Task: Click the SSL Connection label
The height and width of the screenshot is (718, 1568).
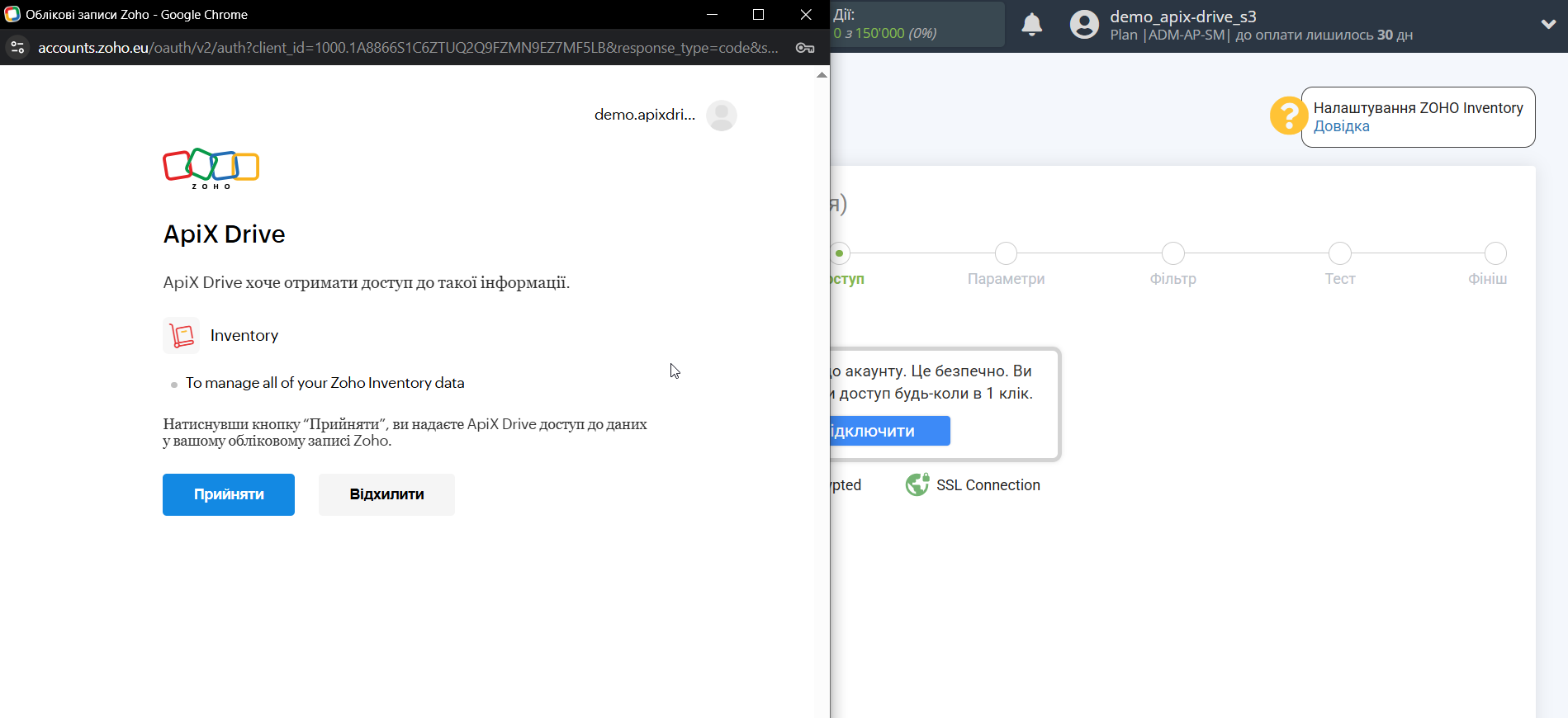Action: 988,485
